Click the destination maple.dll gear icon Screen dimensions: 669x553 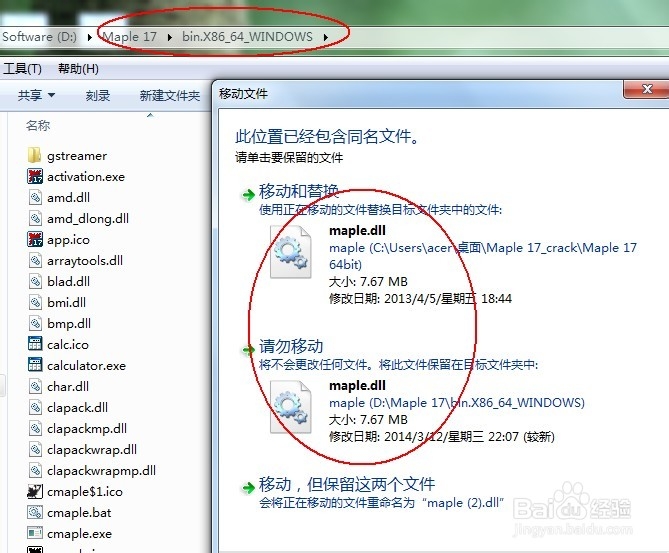pos(291,407)
